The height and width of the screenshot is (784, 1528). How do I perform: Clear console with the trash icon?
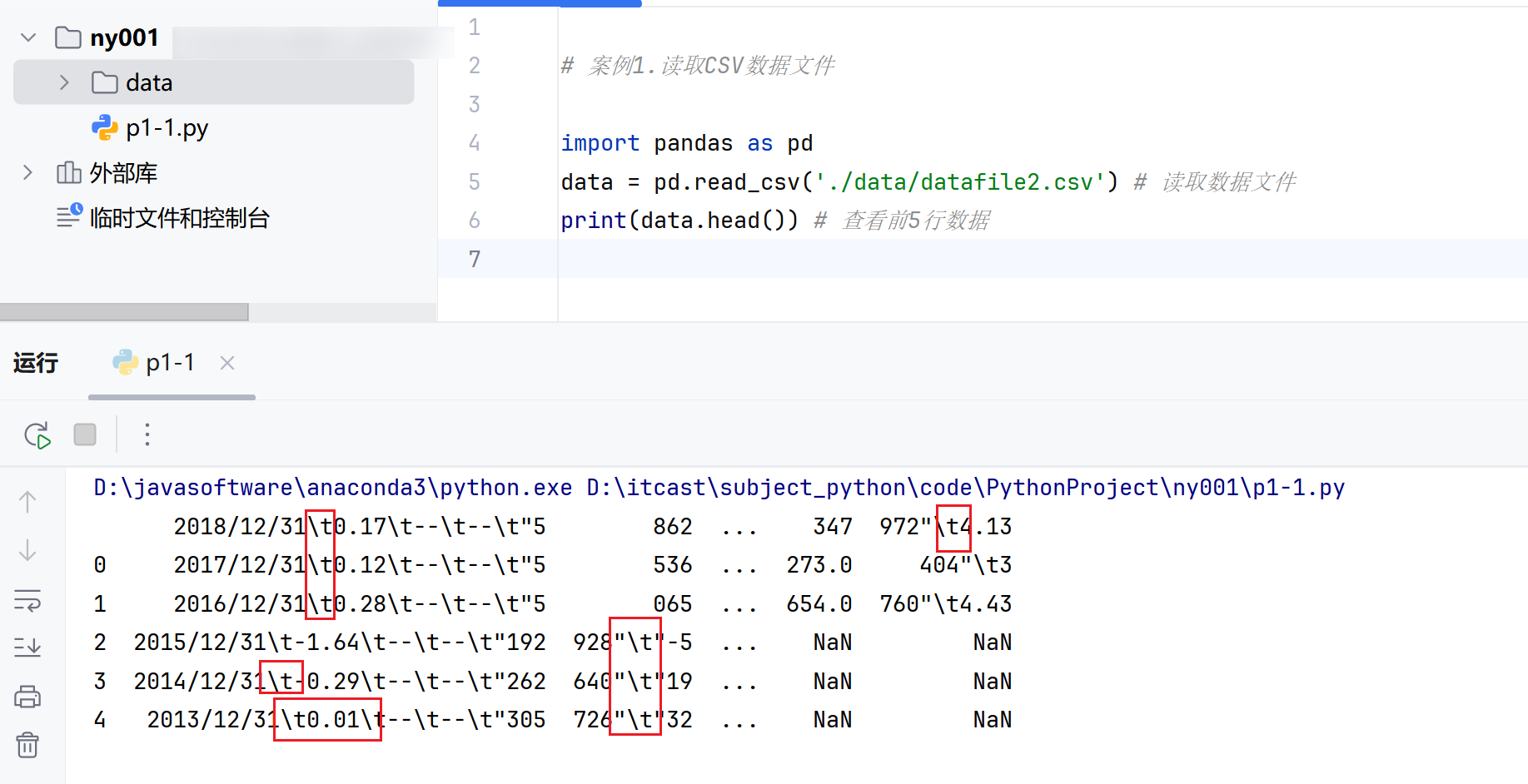(27, 745)
